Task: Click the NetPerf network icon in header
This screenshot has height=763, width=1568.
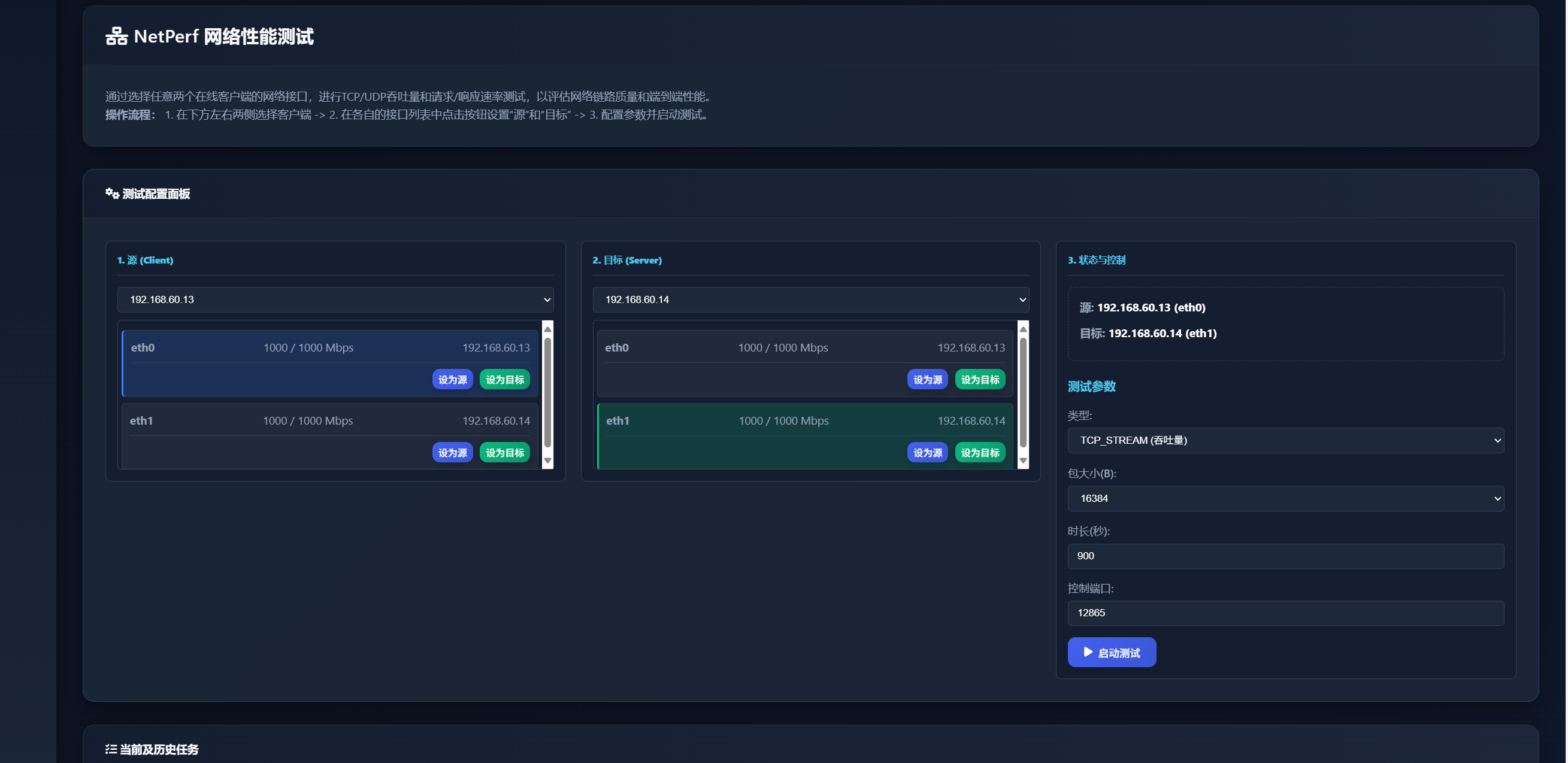Action: coord(116,37)
